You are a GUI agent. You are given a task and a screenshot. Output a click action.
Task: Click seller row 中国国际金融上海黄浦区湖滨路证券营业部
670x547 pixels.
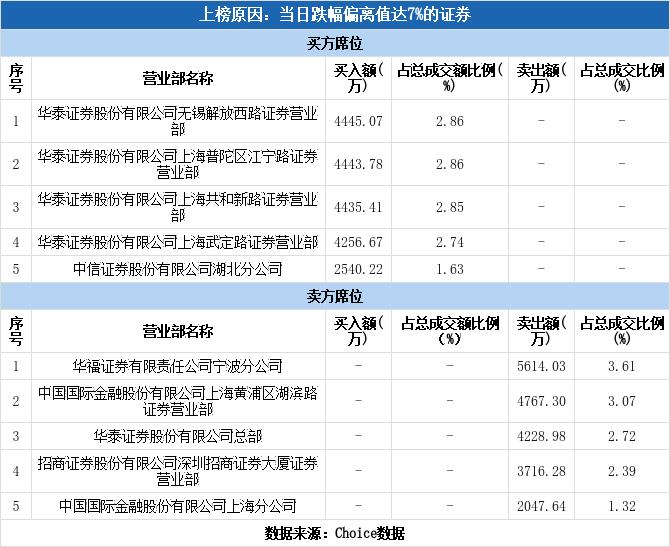pos(335,401)
